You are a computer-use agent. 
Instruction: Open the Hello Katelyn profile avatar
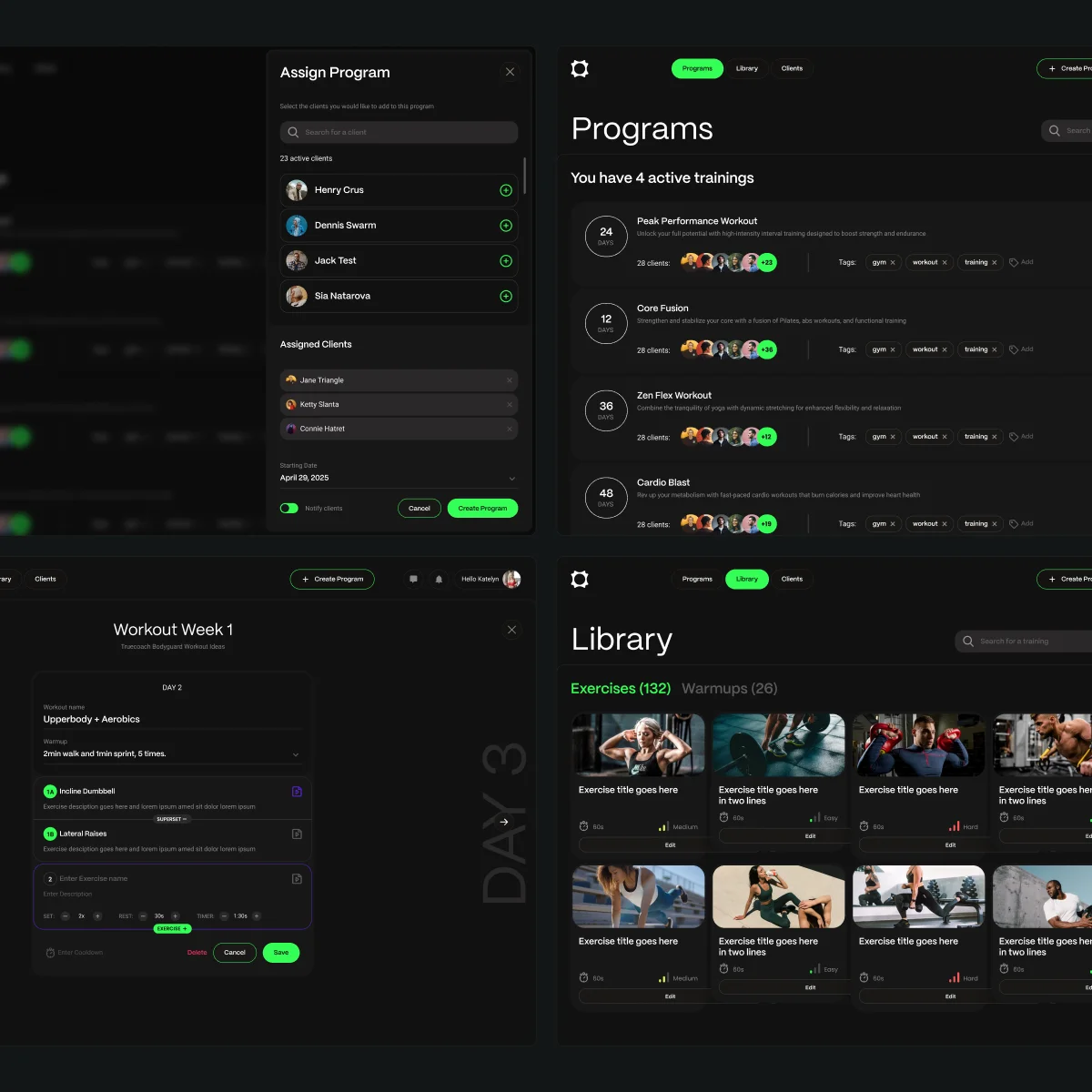[x=511, y=579]
